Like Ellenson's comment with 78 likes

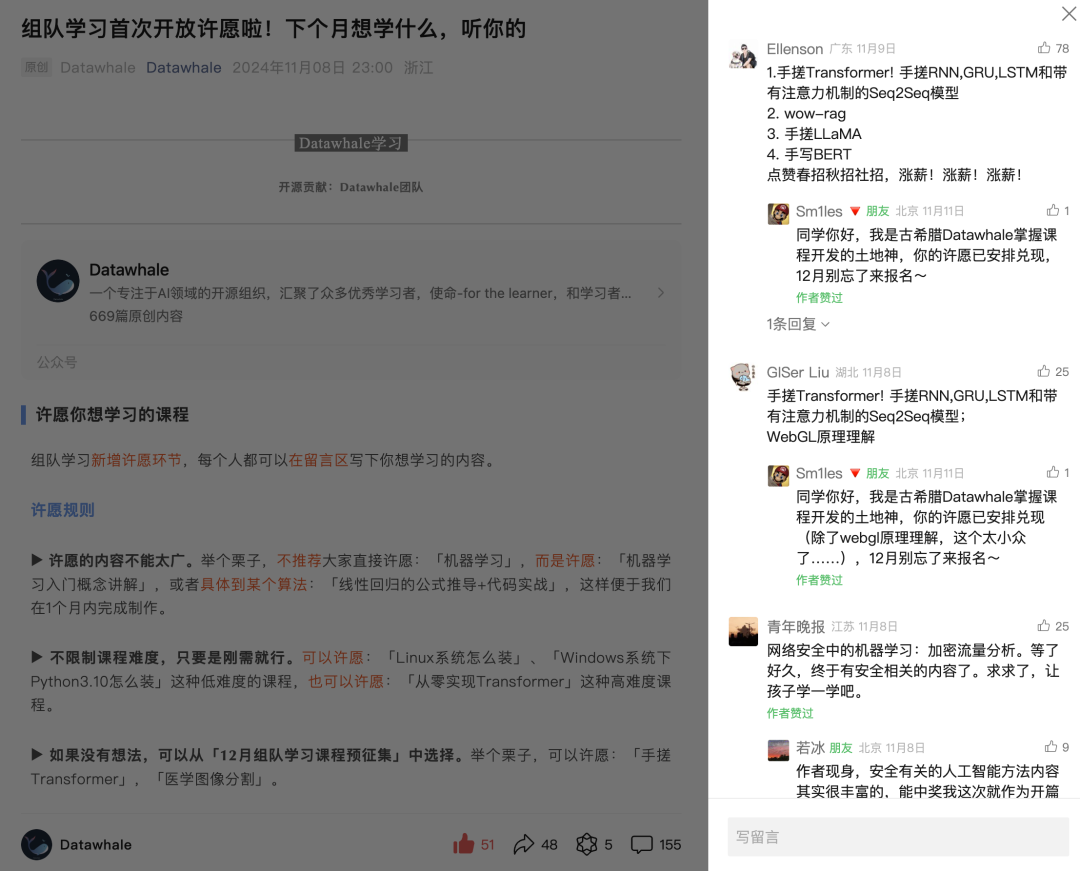point(1044,48)
